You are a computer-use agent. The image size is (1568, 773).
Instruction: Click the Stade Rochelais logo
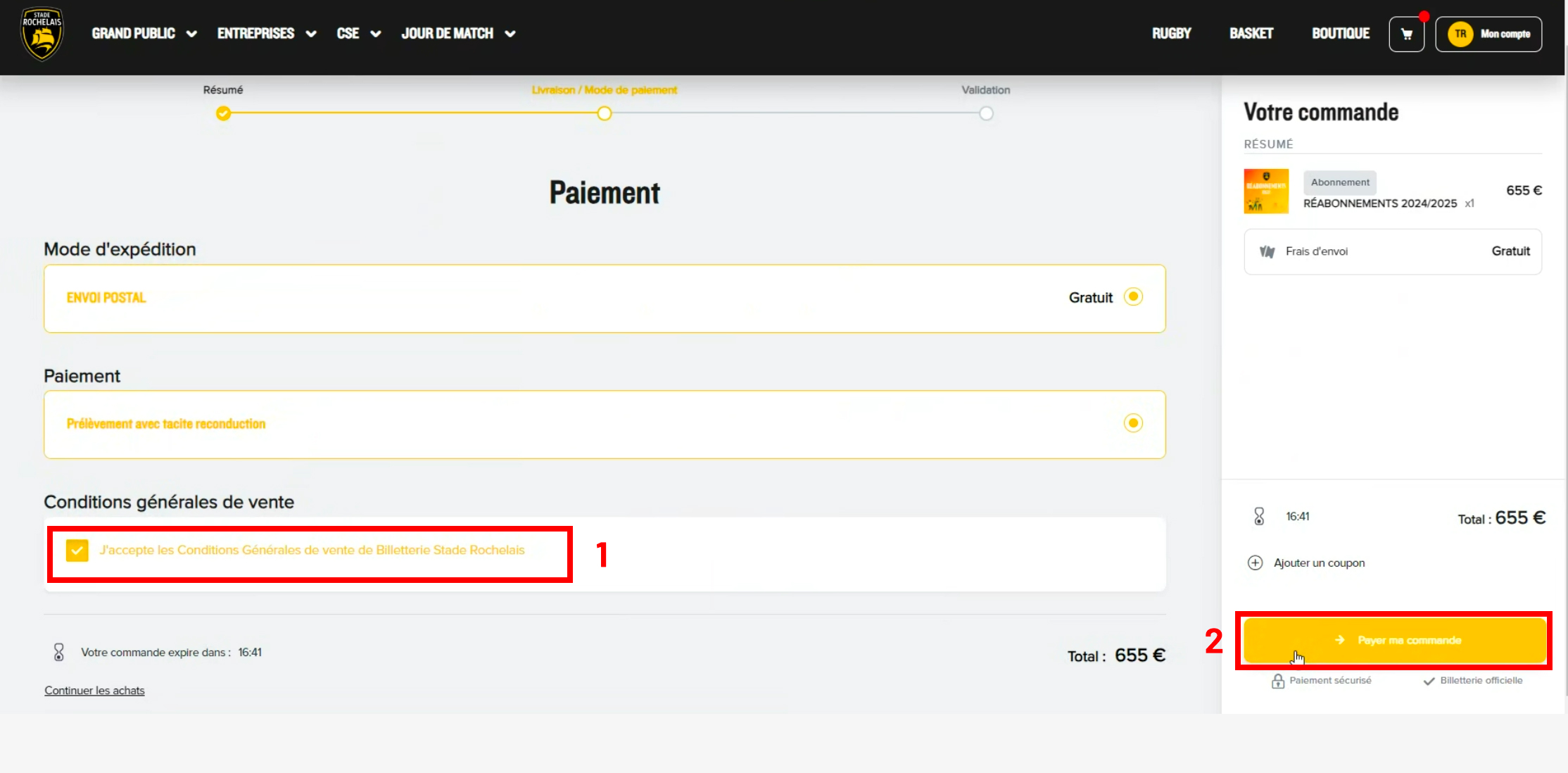tap(42, 34)
